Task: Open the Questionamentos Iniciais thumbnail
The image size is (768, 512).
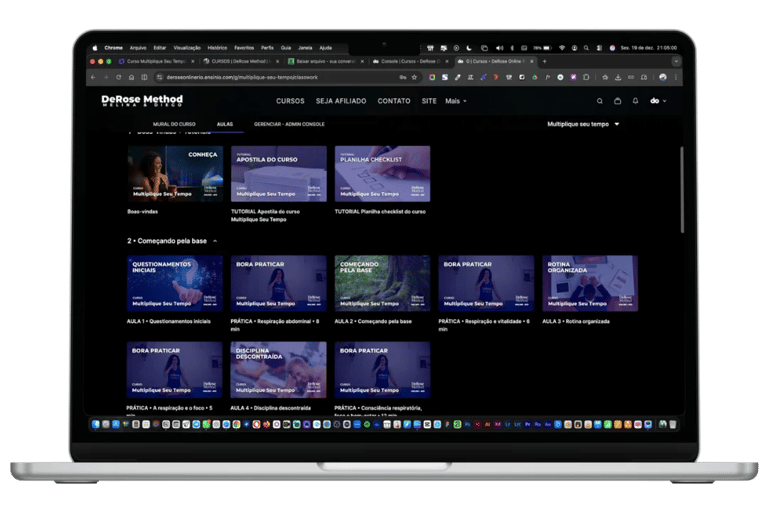Action: [175, 283]
